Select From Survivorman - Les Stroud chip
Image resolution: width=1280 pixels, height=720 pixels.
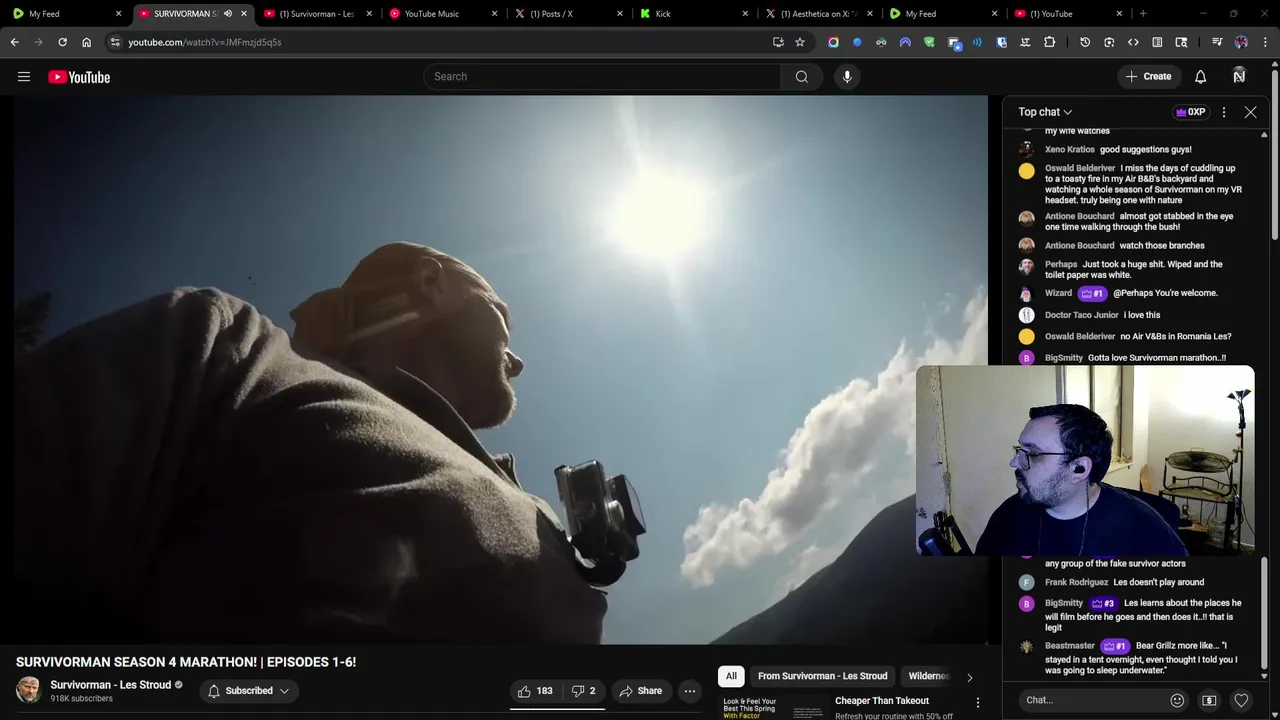tap(822, 676)
